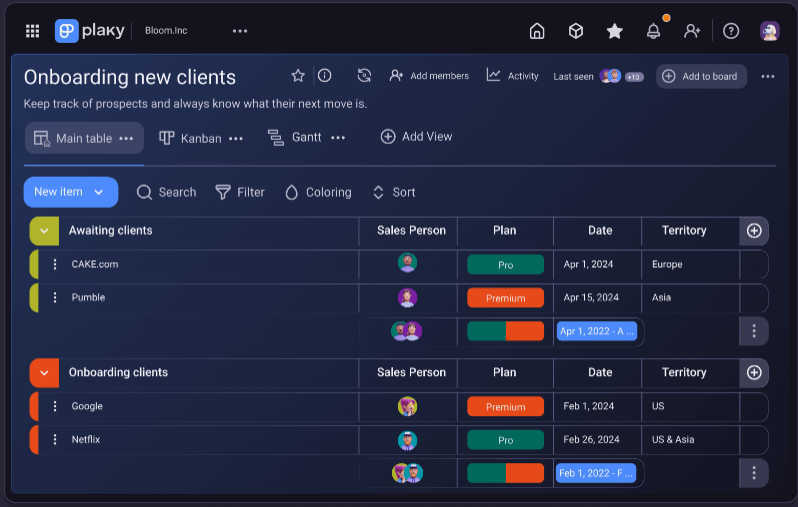Add column in Awaiting clients group
This screenshot has height=507, width=798.
[754, 231]
